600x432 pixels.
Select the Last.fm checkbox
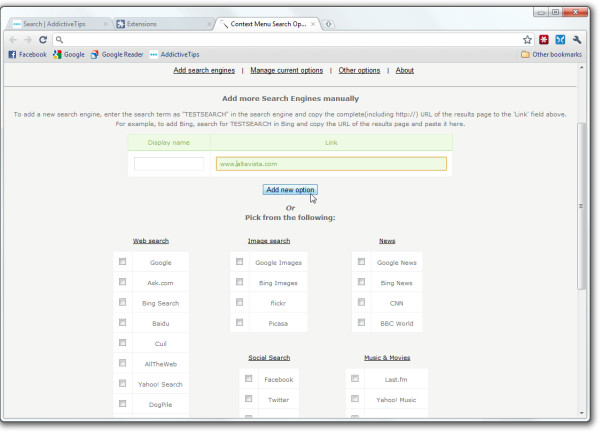(355, 378)
